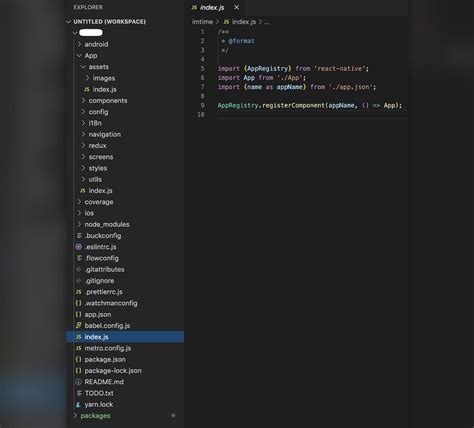
Task: Open the .gitignore file
Action: click(x=99, y=281)
